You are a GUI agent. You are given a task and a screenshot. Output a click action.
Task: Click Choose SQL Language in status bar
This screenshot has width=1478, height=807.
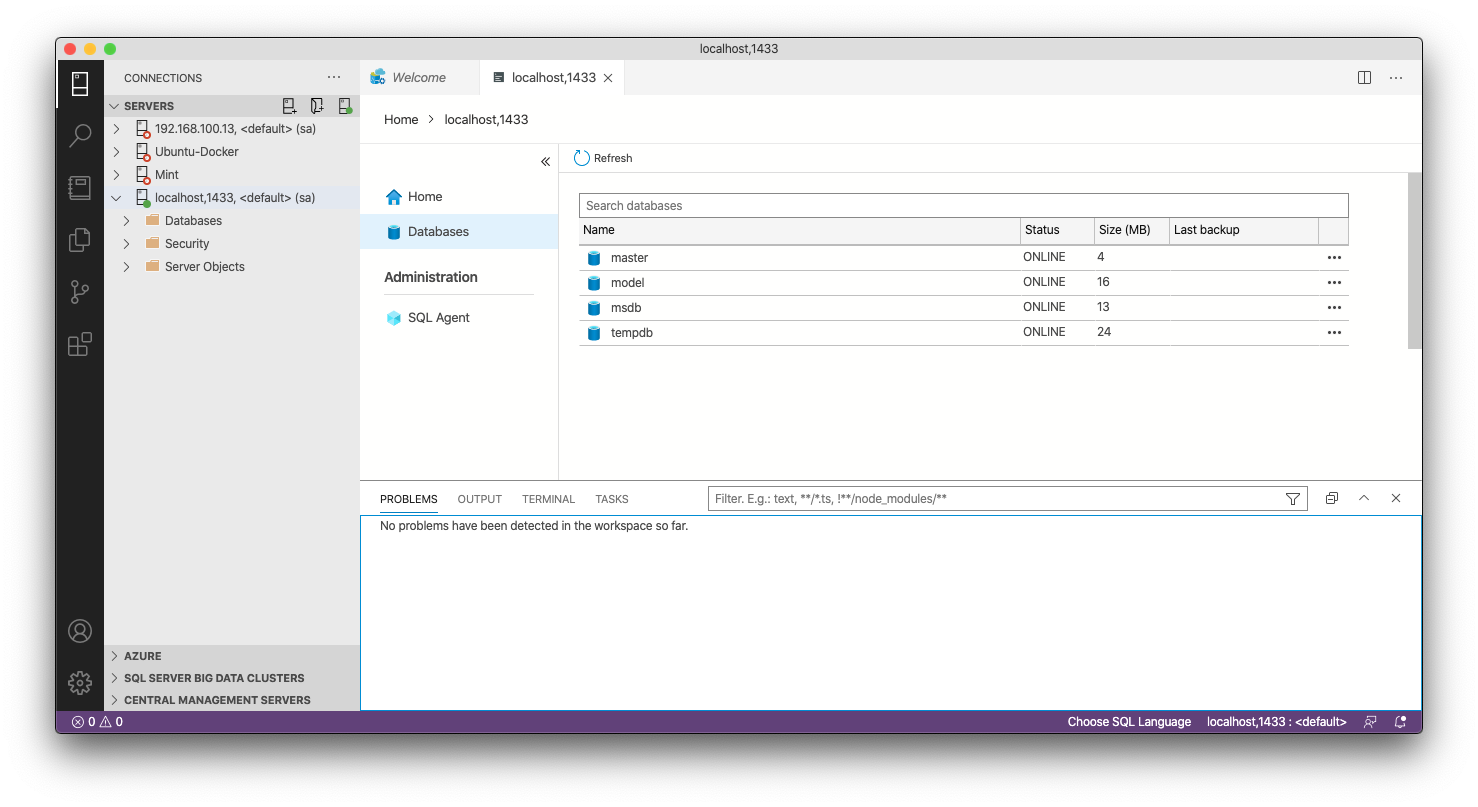coord(1129,722)
